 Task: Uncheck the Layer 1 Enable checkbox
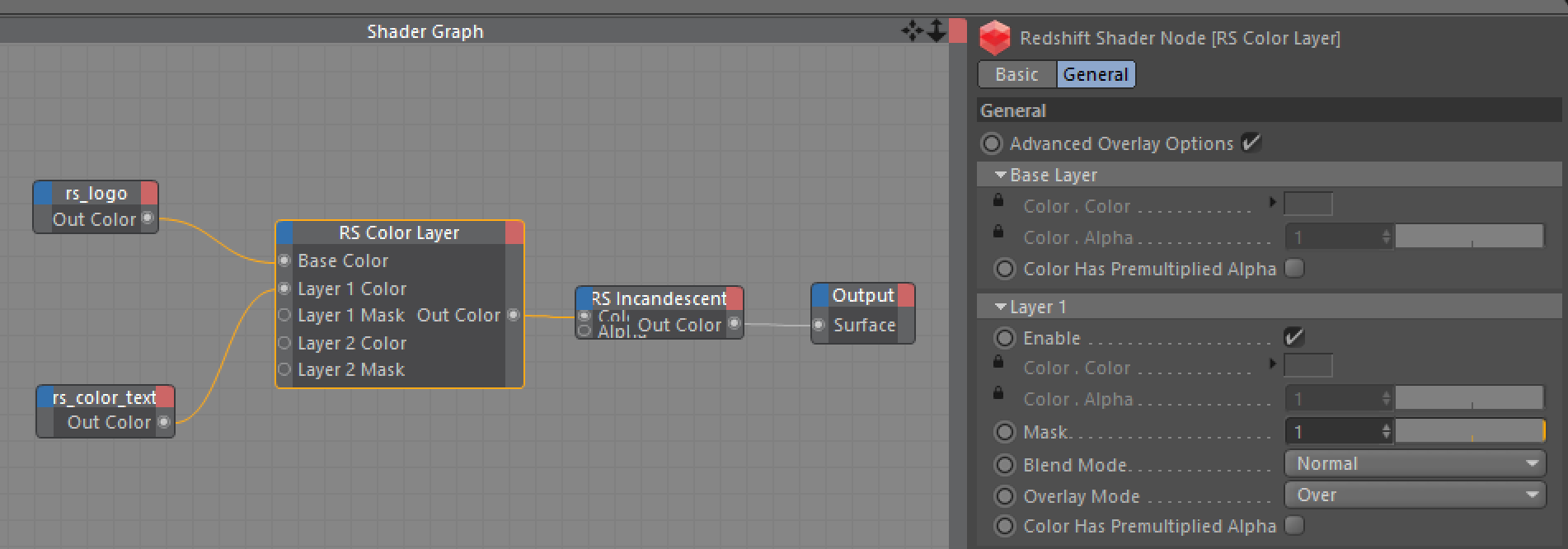point(1293,337)
